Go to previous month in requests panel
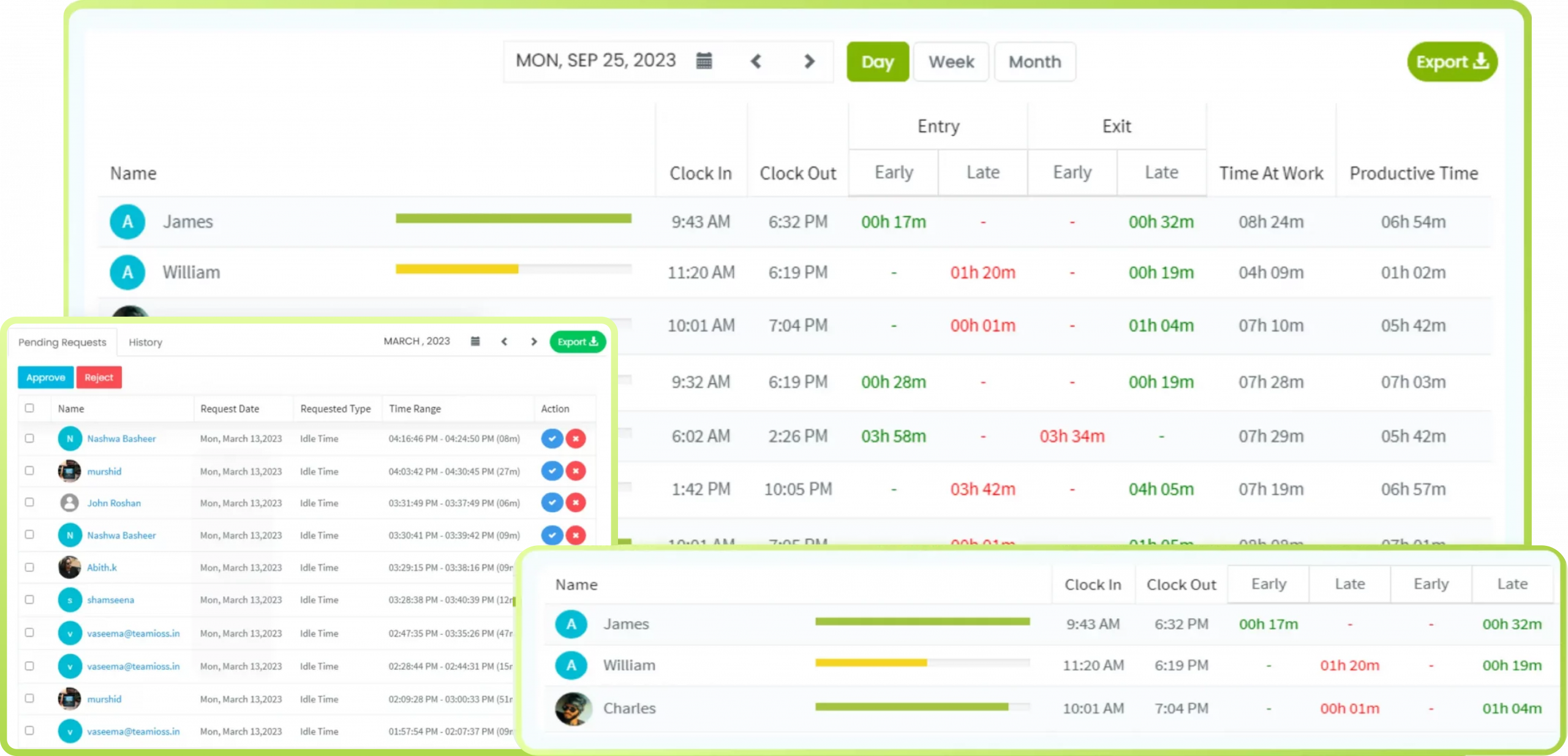 504,341
